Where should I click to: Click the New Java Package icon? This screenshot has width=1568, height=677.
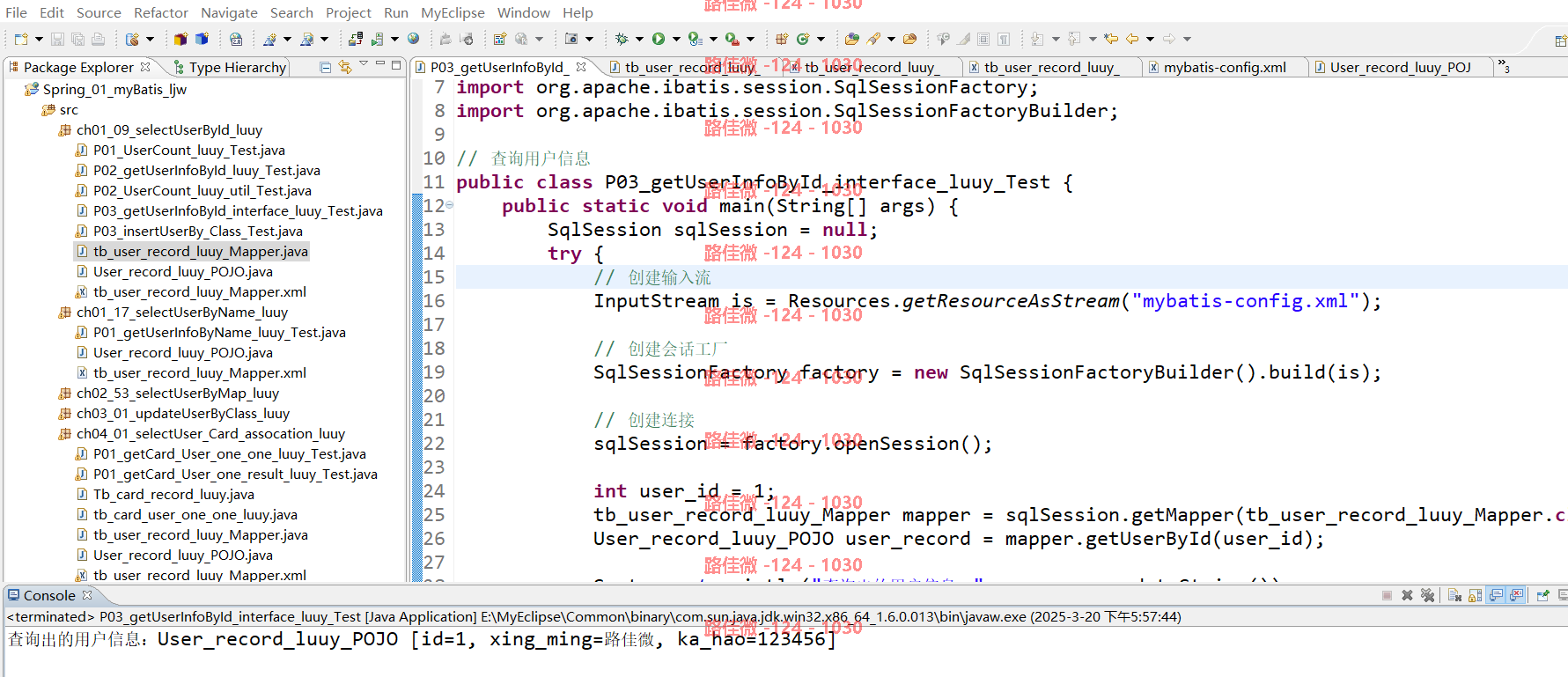(781, 39)
